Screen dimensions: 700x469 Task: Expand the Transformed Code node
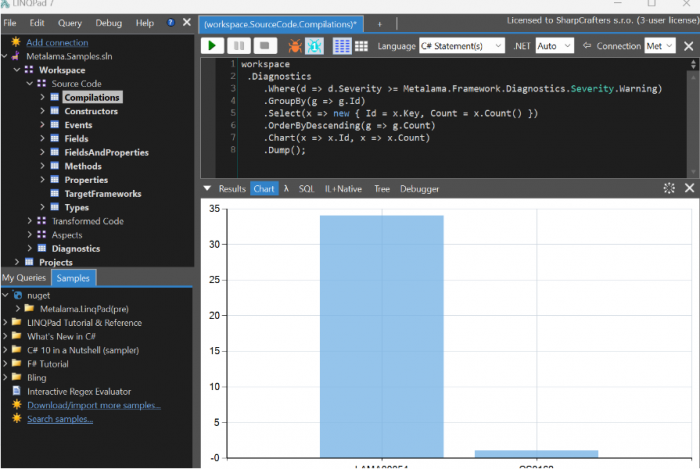click(29, 221)
